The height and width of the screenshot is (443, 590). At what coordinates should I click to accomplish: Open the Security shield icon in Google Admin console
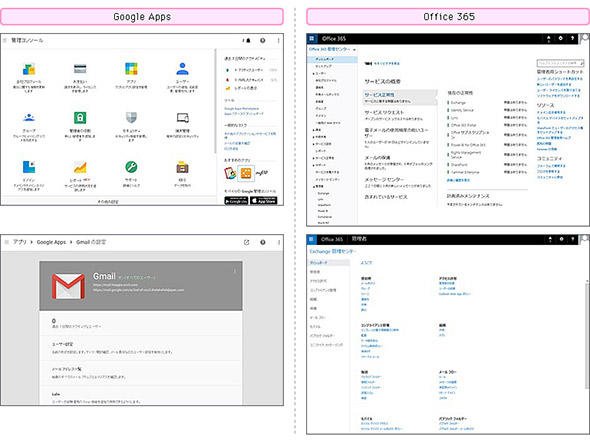coord(131,118)
